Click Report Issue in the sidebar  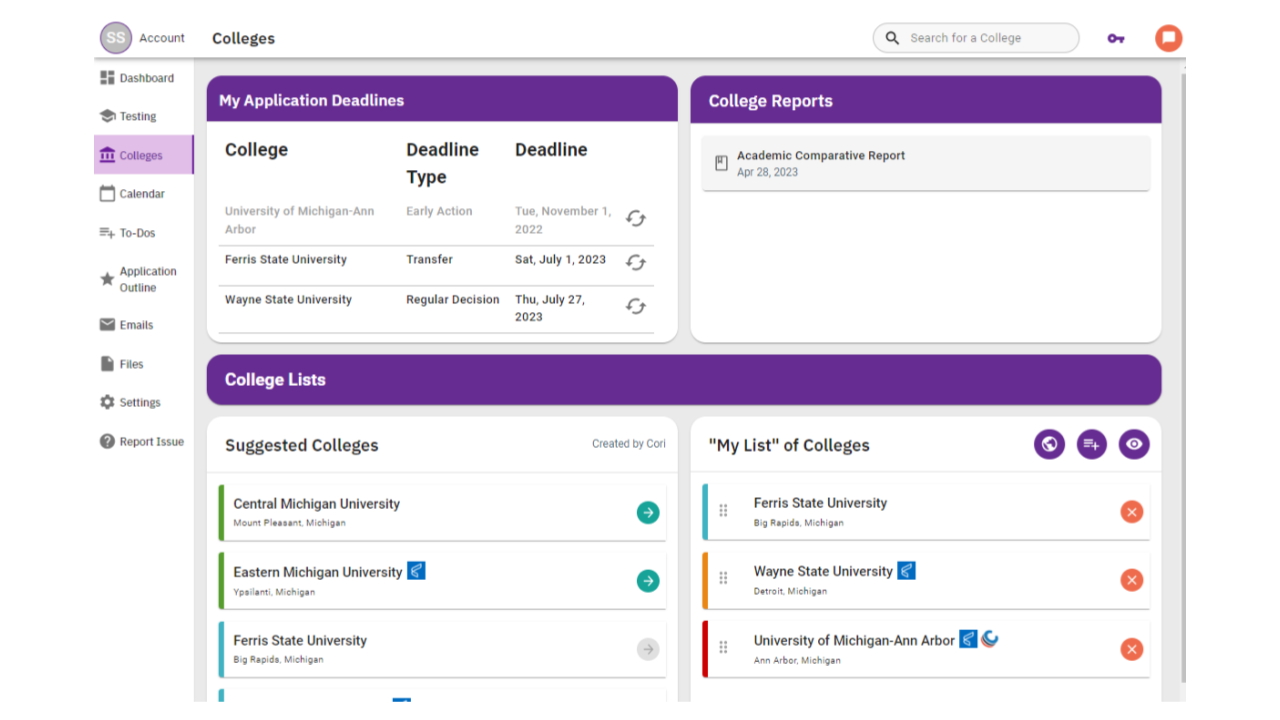point(144,441)
